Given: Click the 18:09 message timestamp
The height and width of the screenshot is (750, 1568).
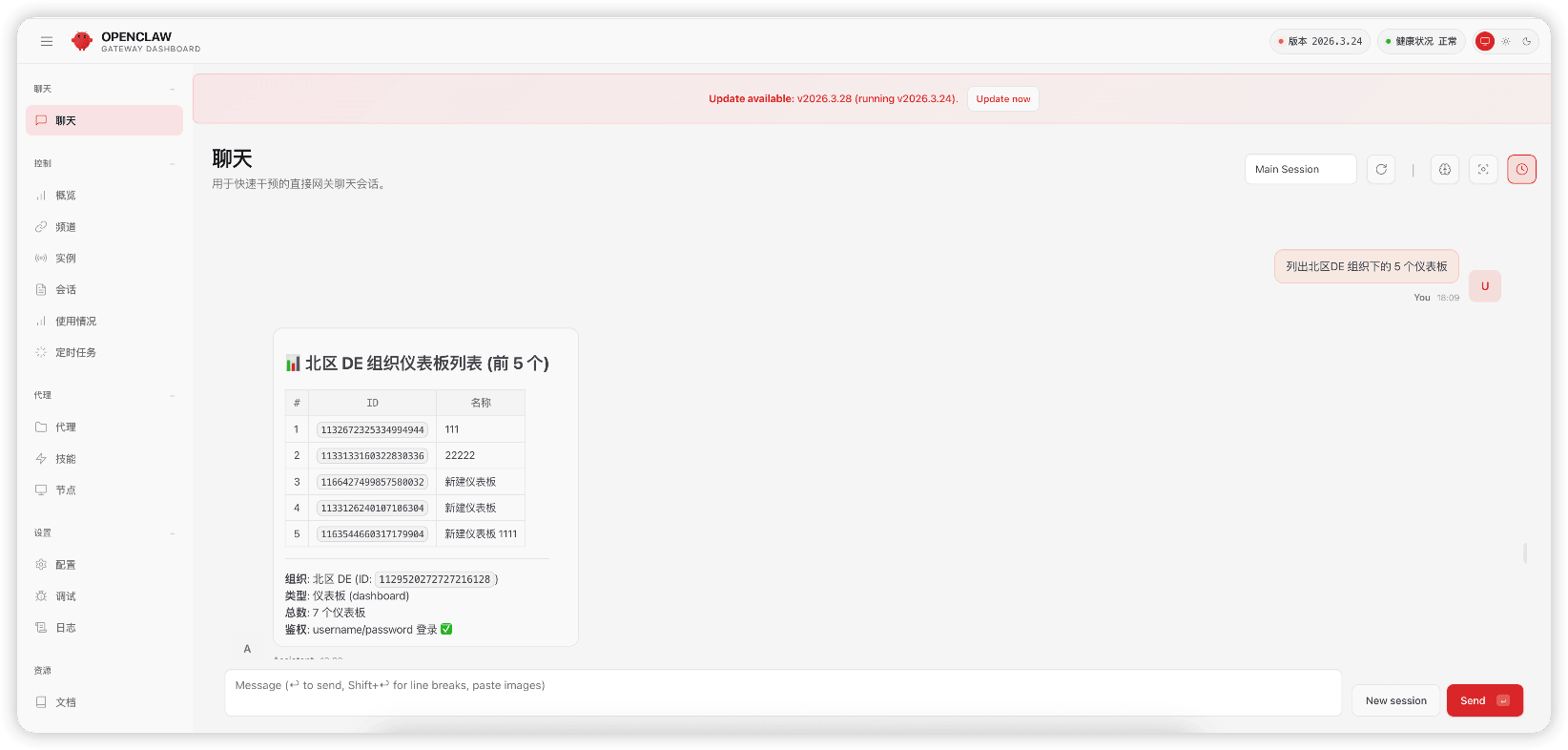Looking at the screenshot, I should coord(1448,298).
